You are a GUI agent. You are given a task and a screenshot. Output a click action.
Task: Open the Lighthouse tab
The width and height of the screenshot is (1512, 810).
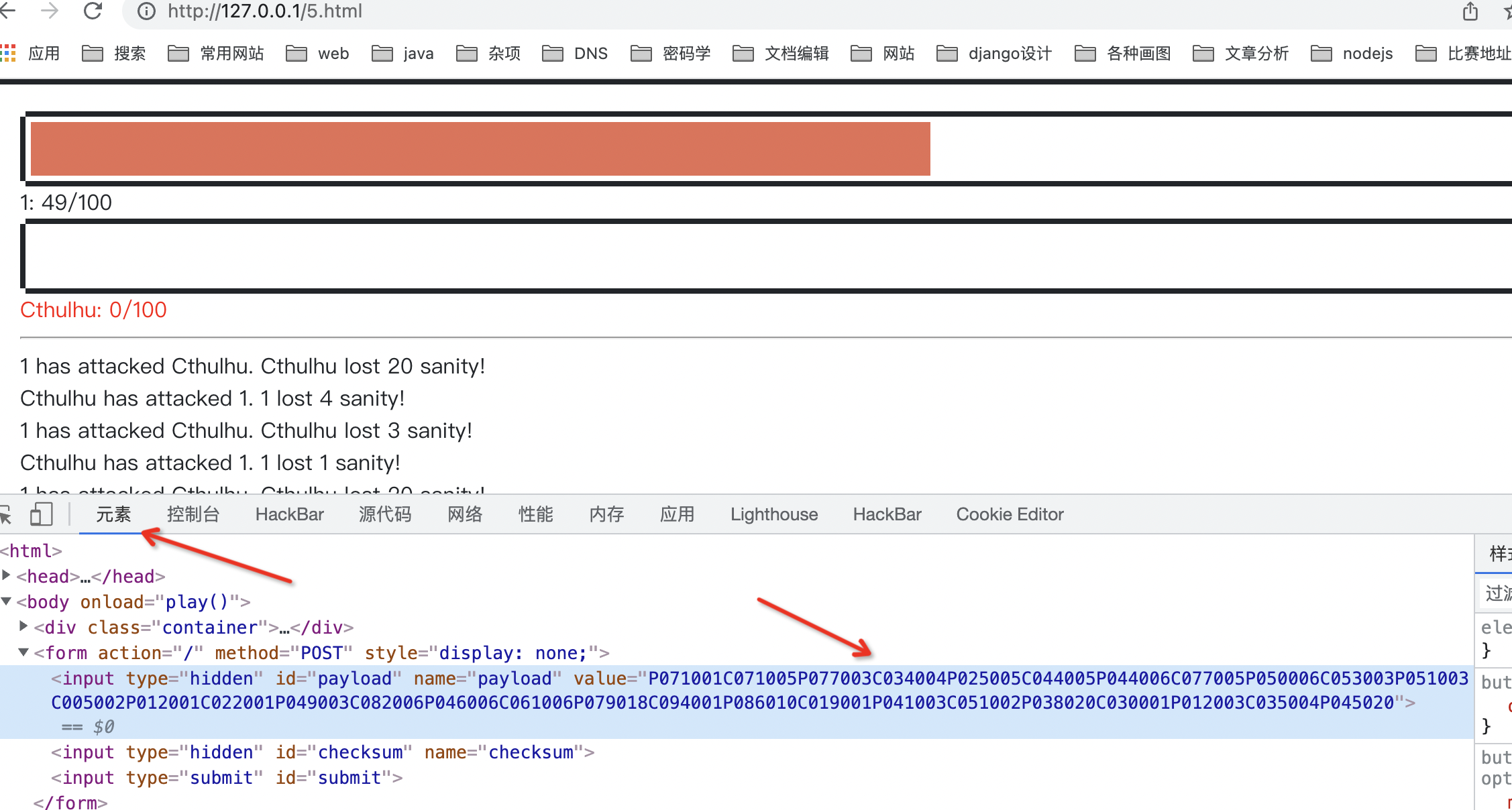pyautogui.click(x=774, y=514)
